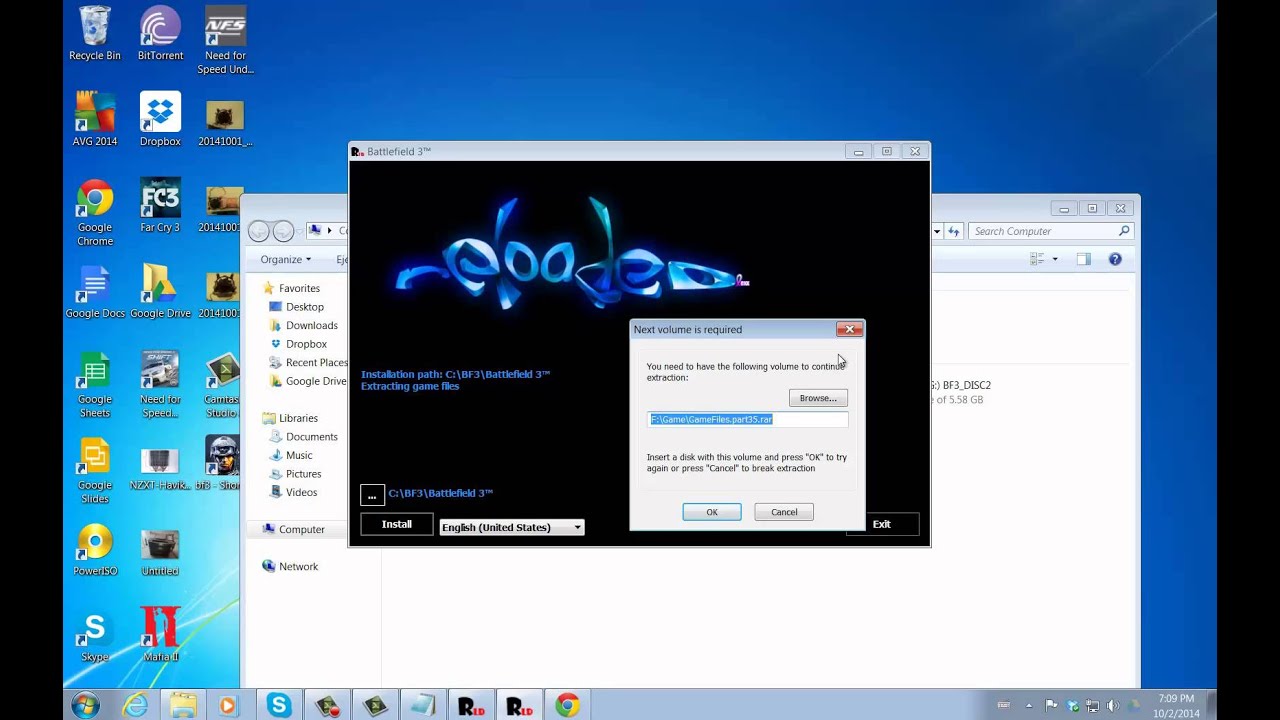Select Videos library in Explorer sidebar
This screenshot has height=720, width=1280.
(301, 492)
